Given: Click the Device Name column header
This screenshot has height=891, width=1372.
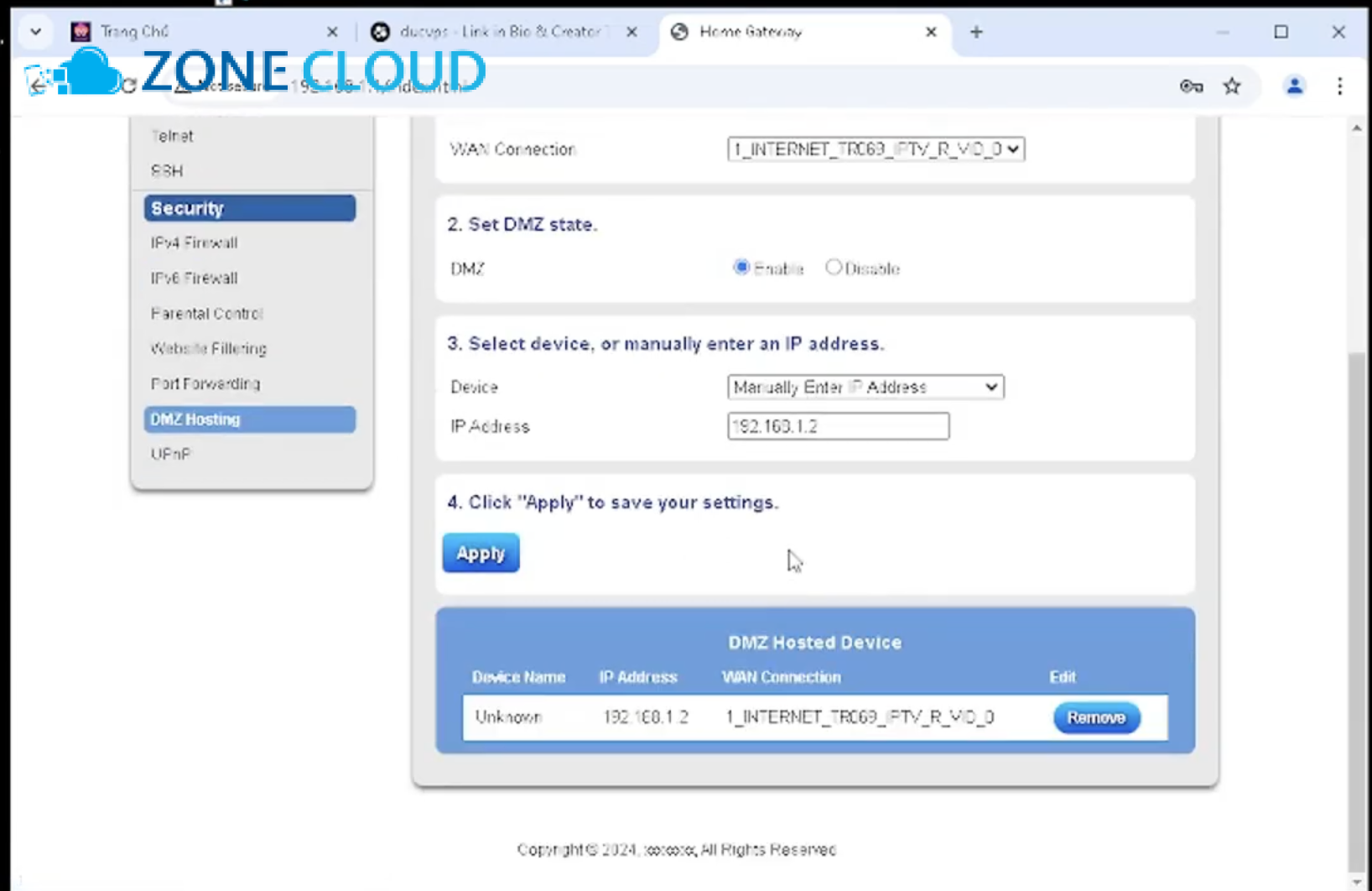Looking at the screenshot, I should click(x=518, y=677).
